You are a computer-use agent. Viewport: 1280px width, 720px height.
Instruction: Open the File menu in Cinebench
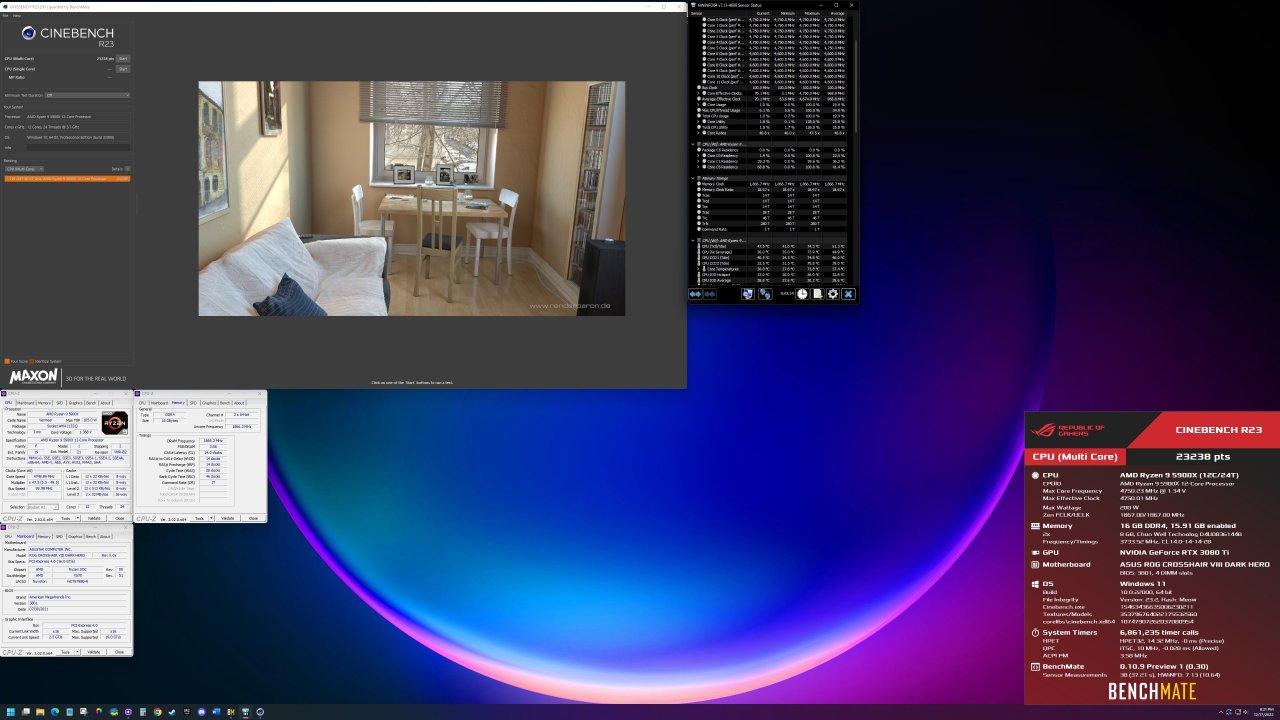click(5, 15)
